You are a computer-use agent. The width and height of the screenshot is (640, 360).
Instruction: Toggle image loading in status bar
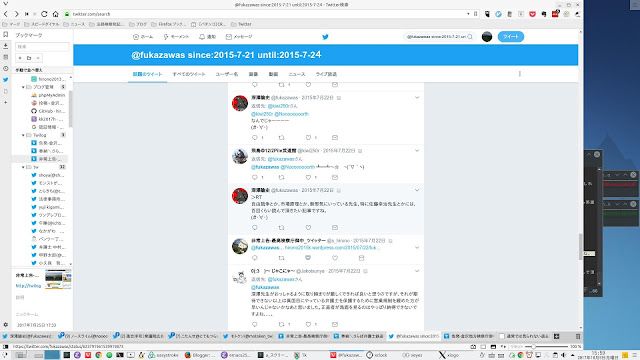coord(493,347)
